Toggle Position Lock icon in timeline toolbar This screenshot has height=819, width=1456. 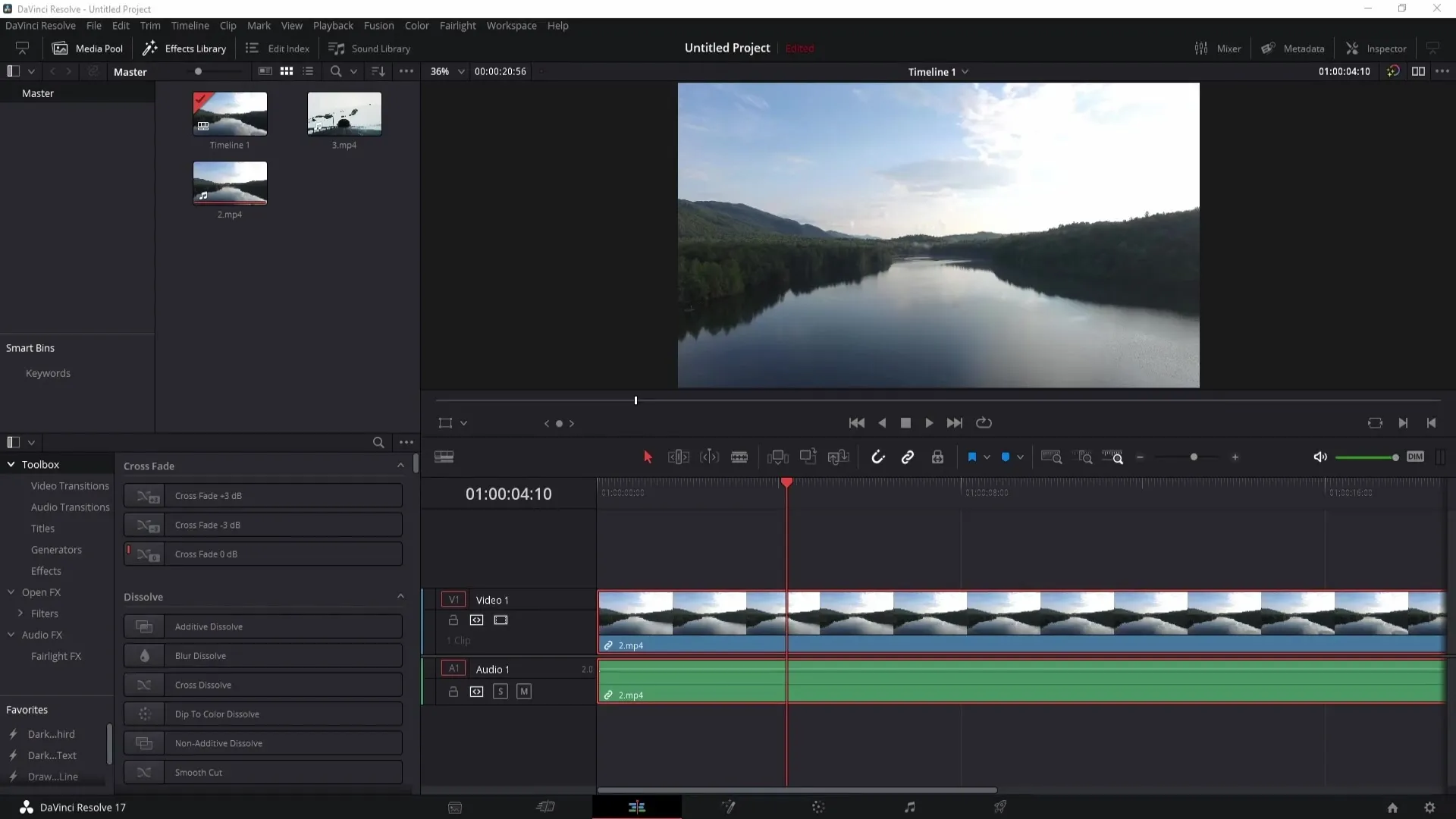[938, 457]
